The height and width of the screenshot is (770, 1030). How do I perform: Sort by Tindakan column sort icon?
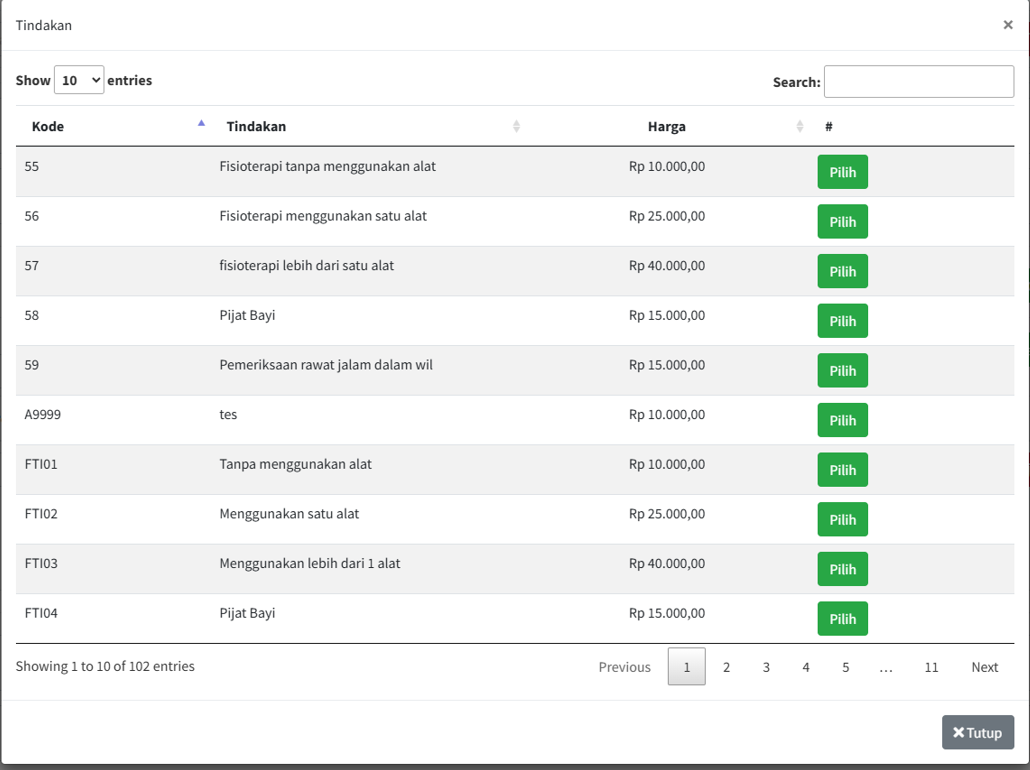pos(516,126)
